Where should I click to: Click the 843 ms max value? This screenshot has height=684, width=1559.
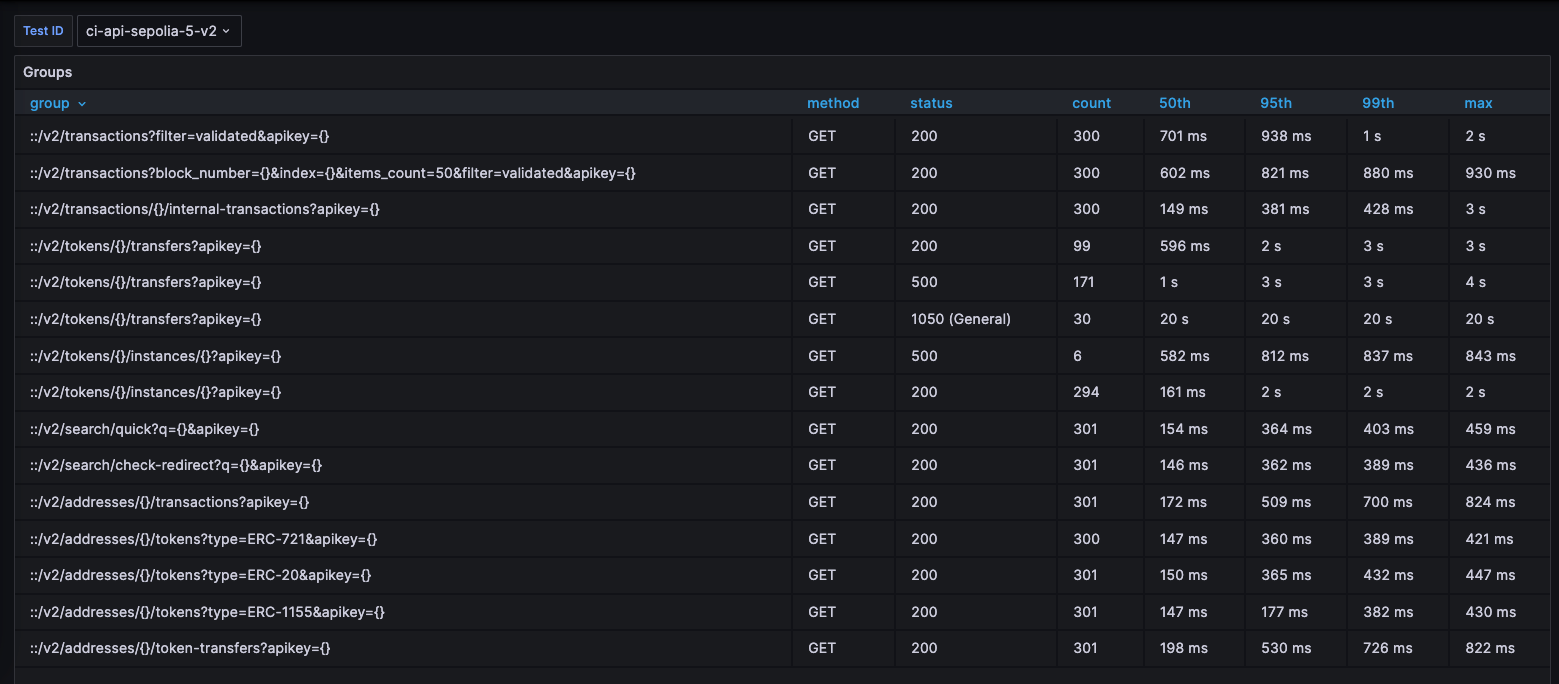click(1490, 356)
